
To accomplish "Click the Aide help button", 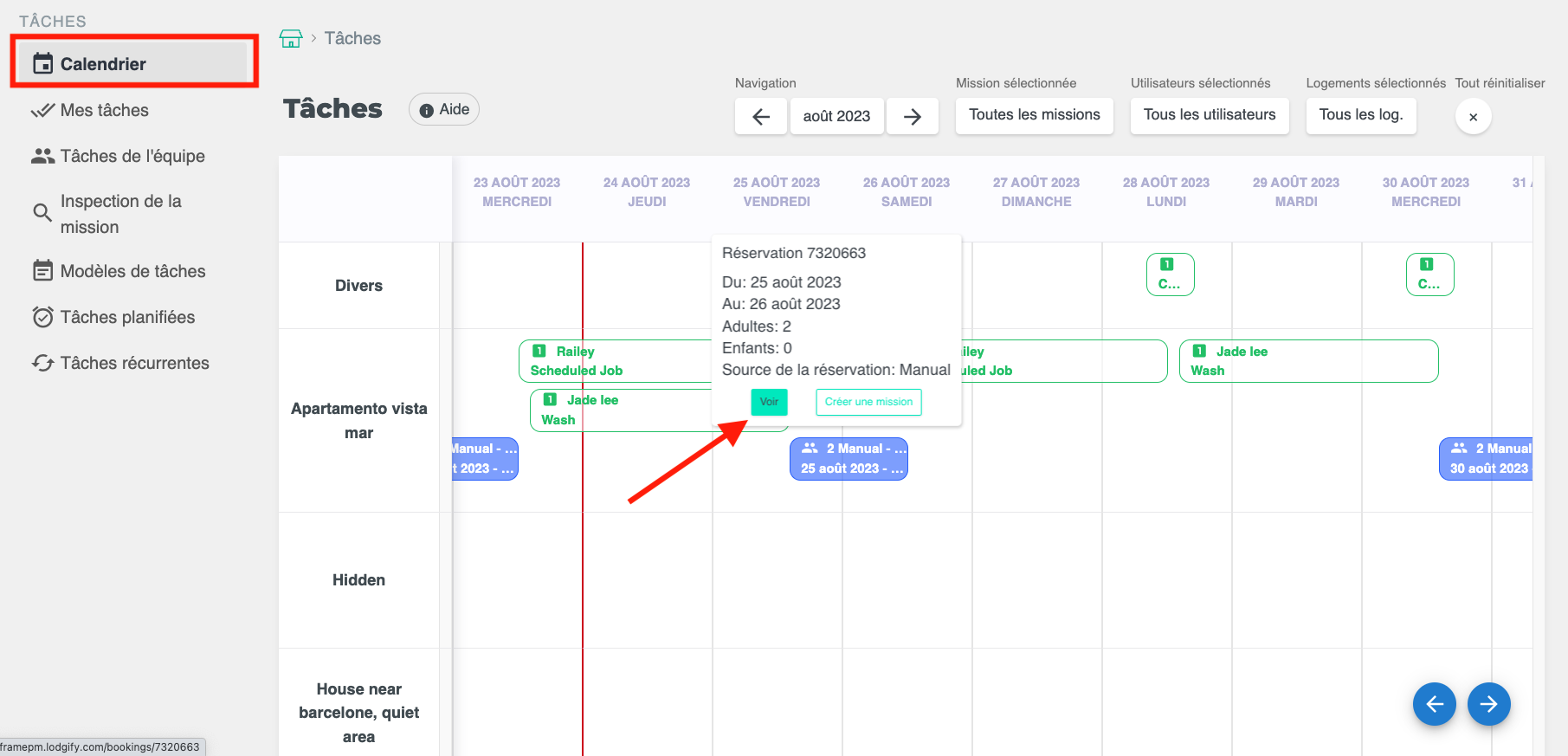I will tap(444, 109).
